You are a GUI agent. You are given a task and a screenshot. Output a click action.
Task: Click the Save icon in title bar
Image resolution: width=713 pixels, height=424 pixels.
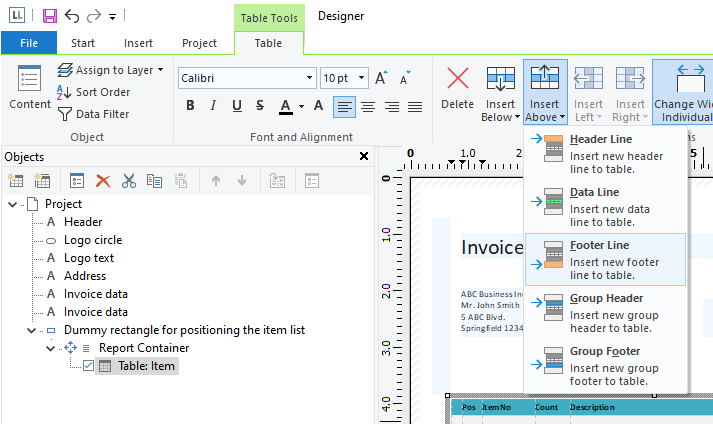[x=49, y=16]
